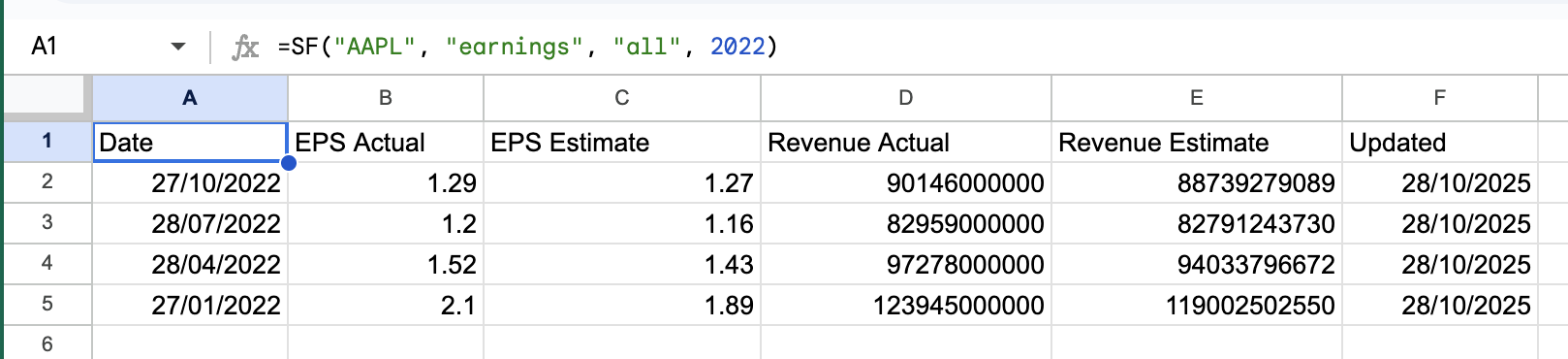Select the EPS Estimate header cell
Image resolution: width=1568 pixels, height=359 pixels.
(622, 142)
